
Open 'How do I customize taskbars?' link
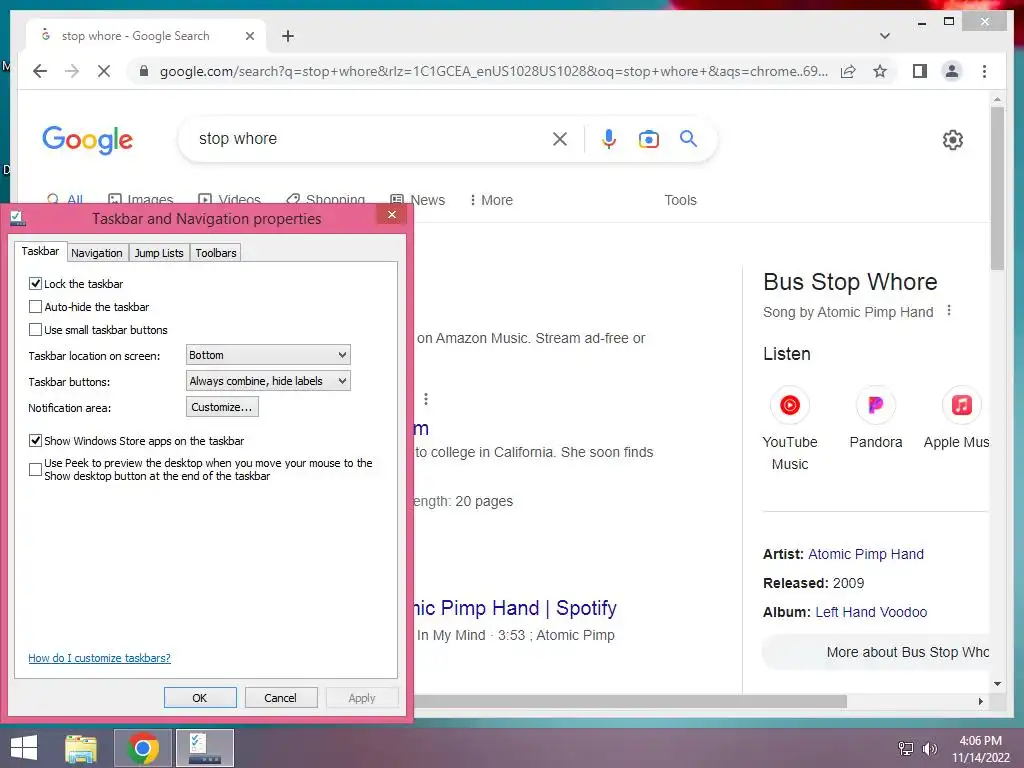click(99, 658)
